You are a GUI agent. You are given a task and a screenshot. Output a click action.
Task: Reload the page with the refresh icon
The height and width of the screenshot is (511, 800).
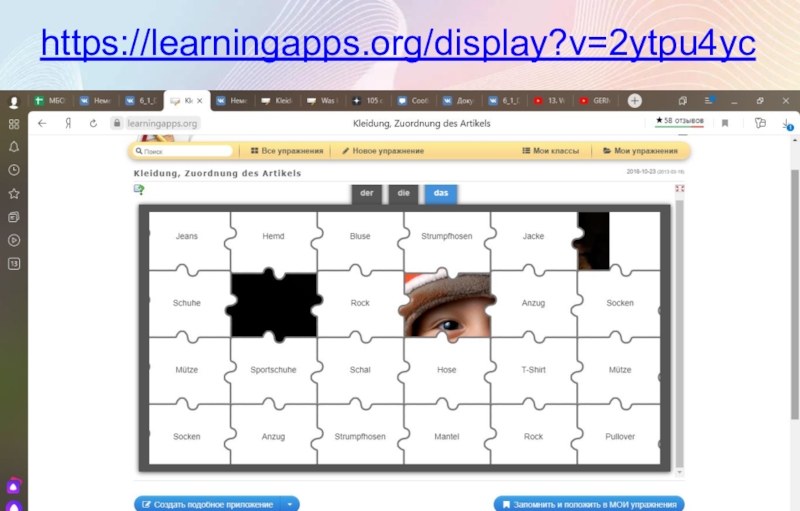click(93, 123)
